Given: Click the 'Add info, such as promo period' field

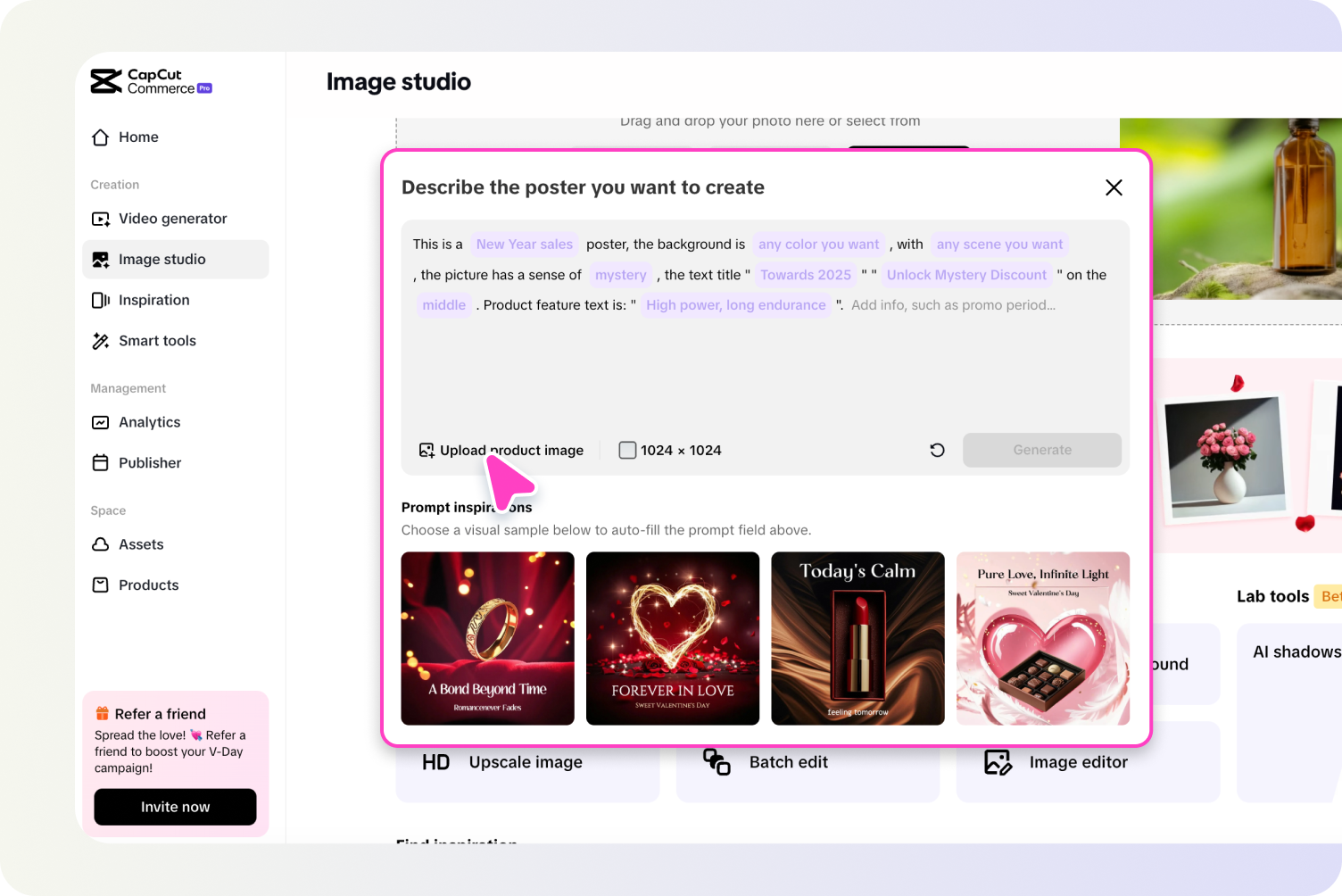Looking at the screenshot, I should 953,305.
